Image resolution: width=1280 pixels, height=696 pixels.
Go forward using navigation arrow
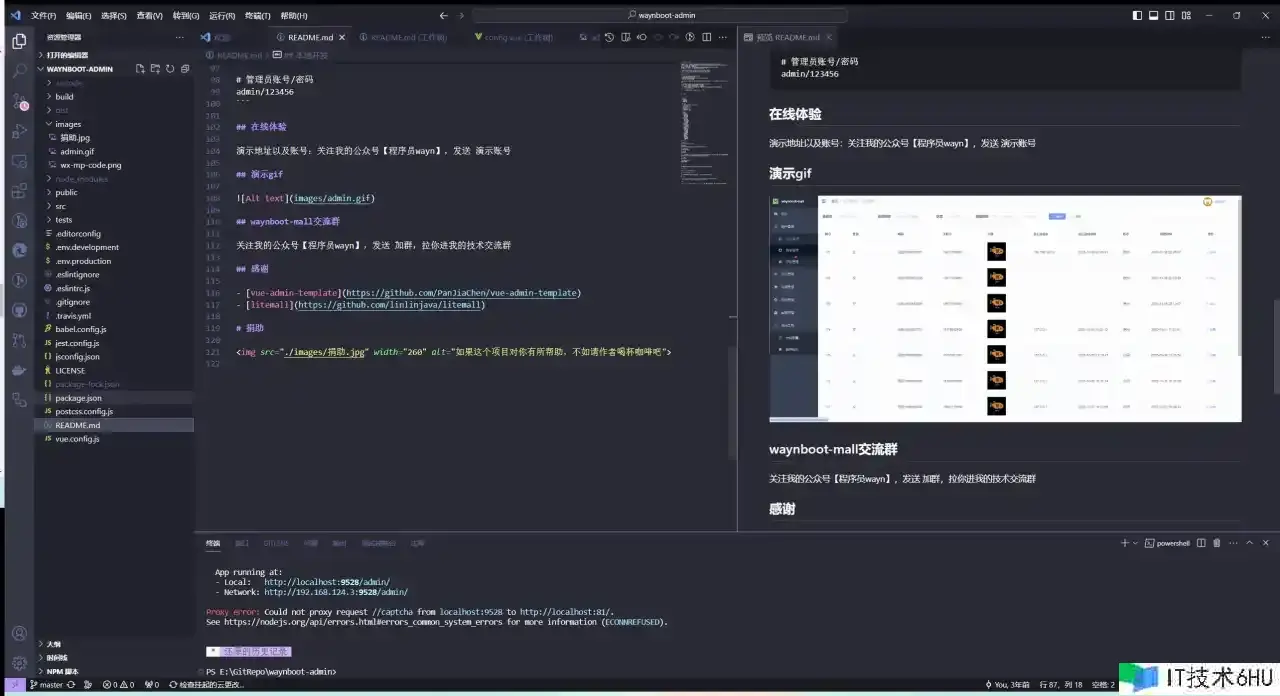click(x=461, y=15)
